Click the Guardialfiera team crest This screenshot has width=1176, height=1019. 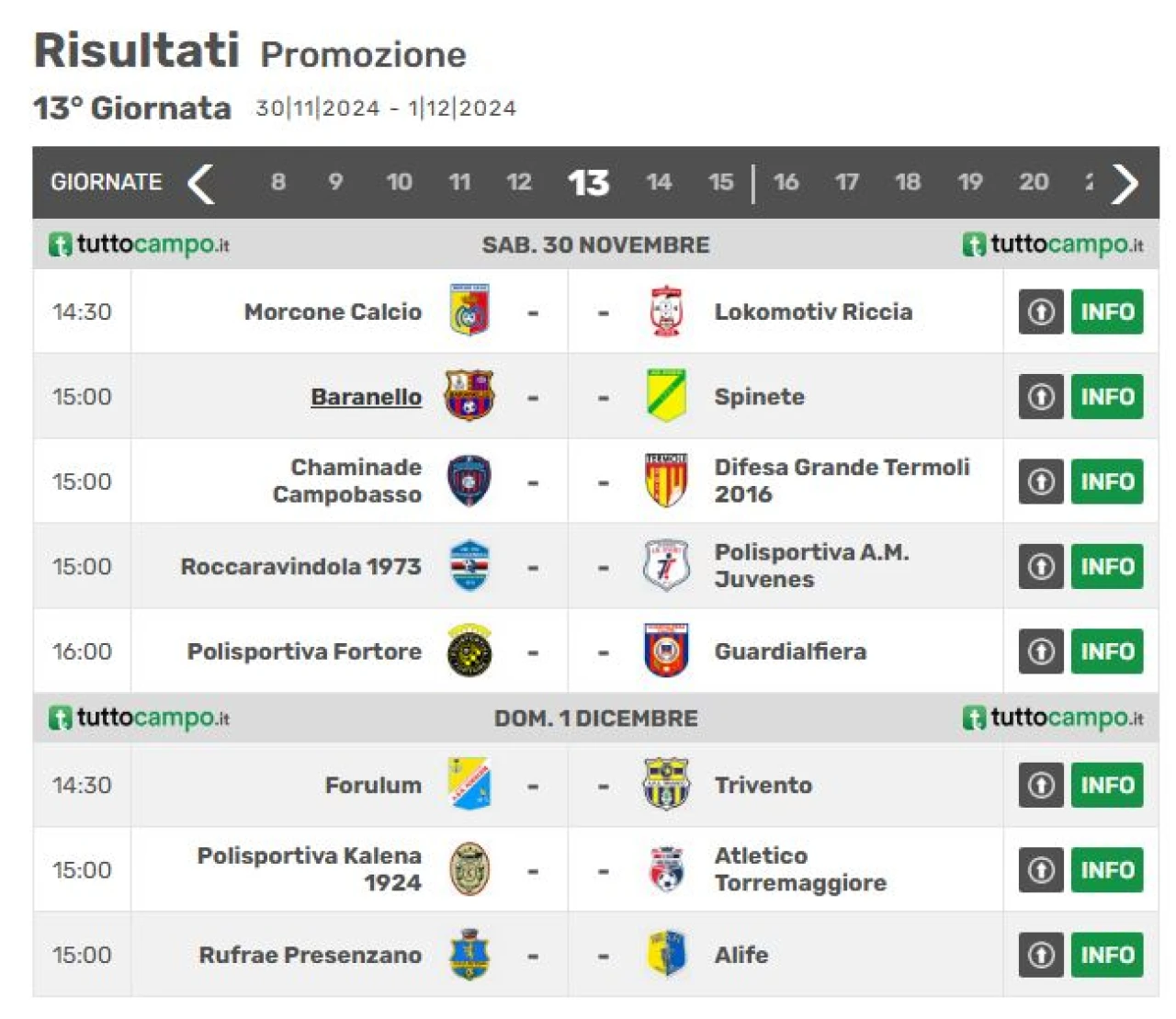pos(666,651)
